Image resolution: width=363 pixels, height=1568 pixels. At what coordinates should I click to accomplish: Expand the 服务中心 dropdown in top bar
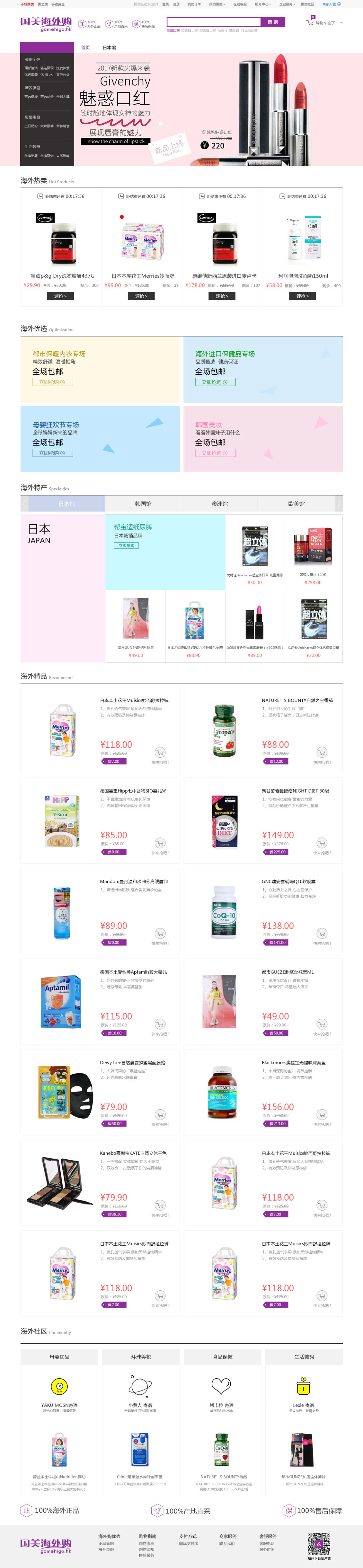[x=262, y=4]
